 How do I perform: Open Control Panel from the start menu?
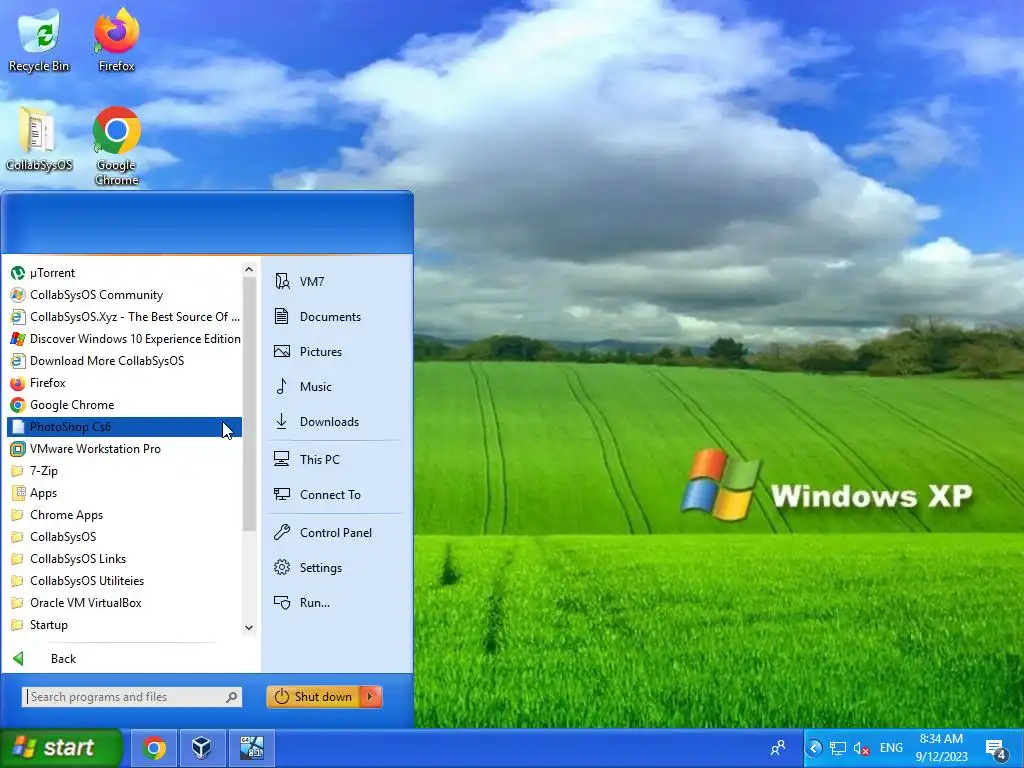pos(336,533)
